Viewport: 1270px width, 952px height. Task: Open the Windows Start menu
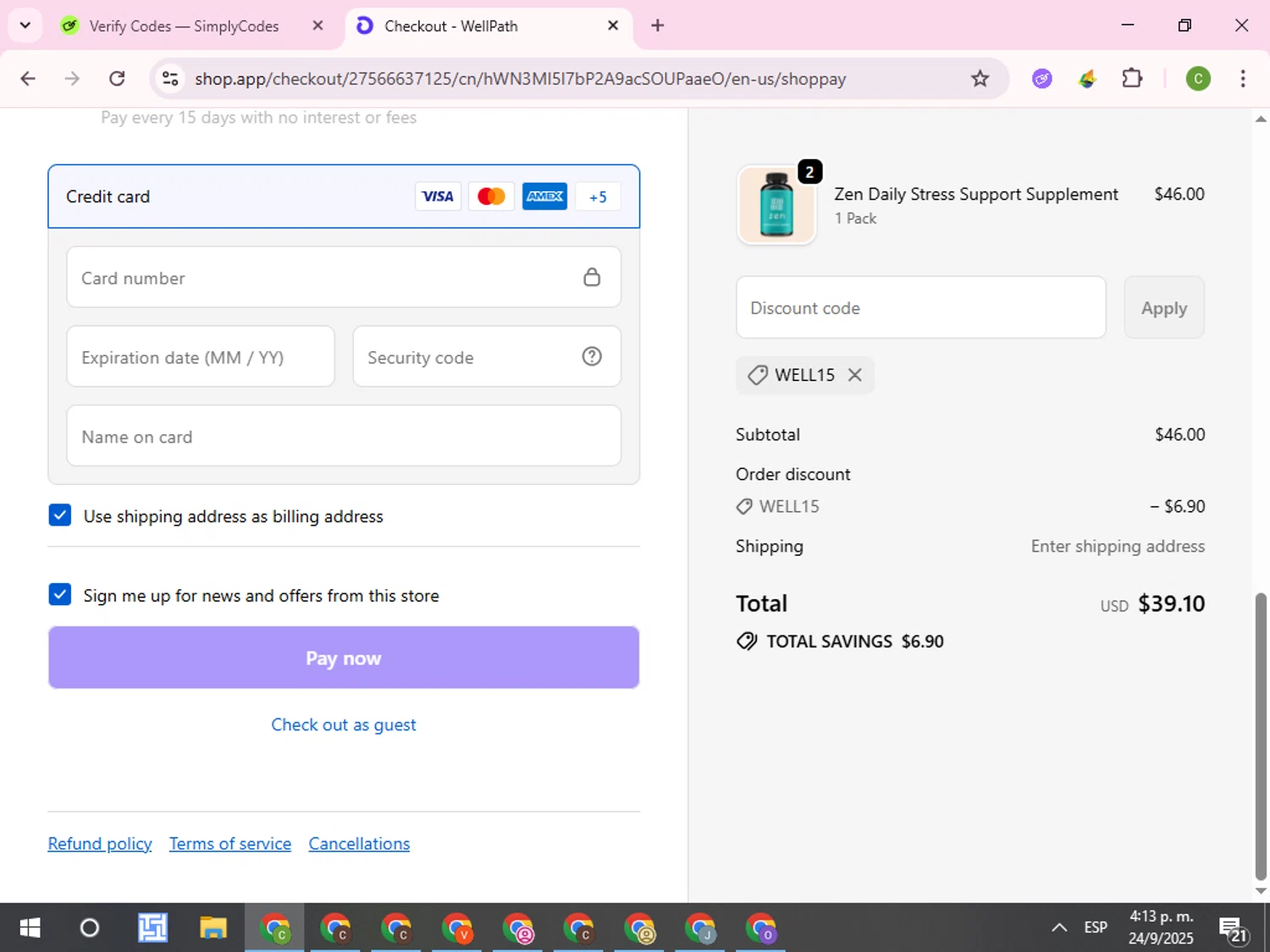[30, 928]
